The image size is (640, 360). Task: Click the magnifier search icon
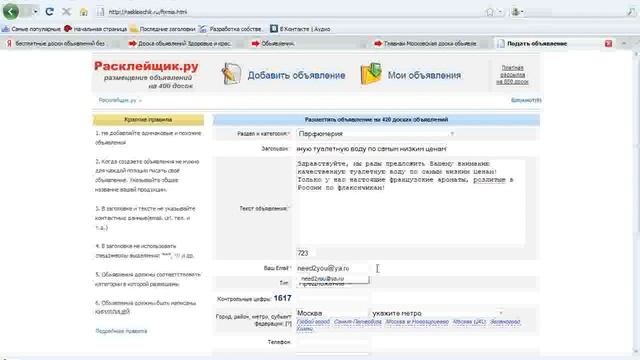tap(631, 12)
